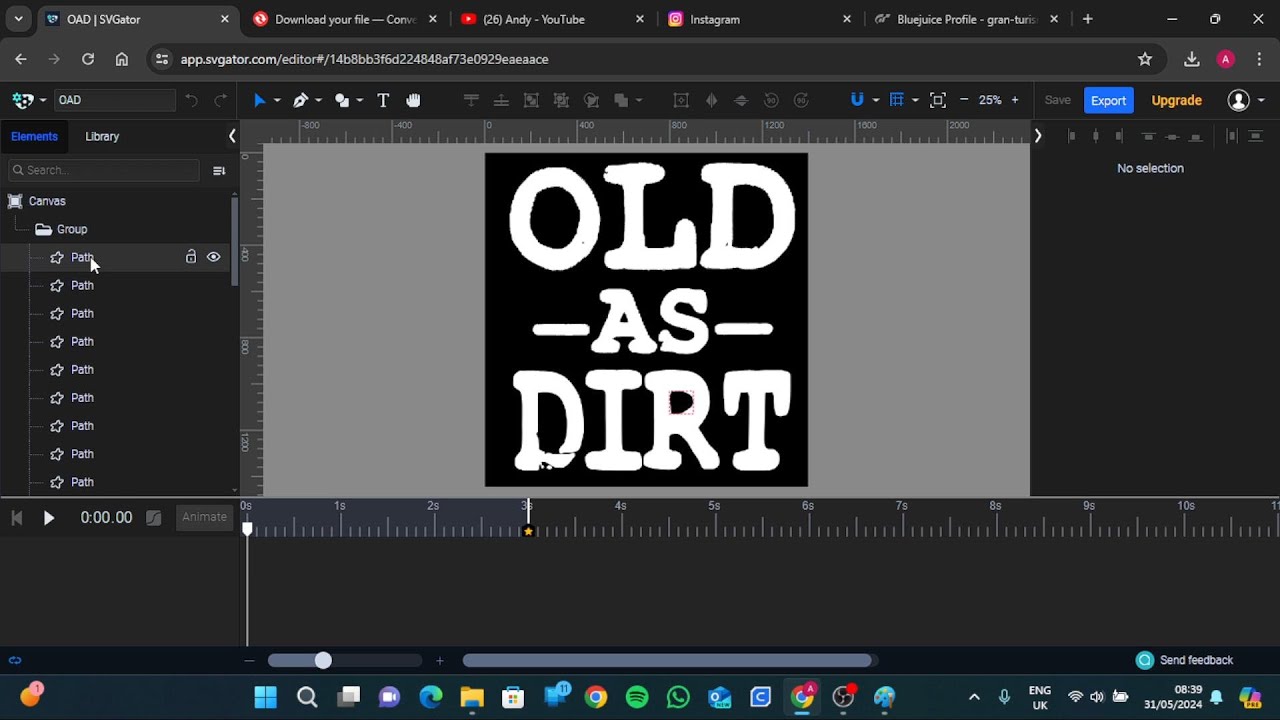The height and width of the screenshot is (720, 1280).
Task: Select the Text tool
Action: (x=383, y=100)
